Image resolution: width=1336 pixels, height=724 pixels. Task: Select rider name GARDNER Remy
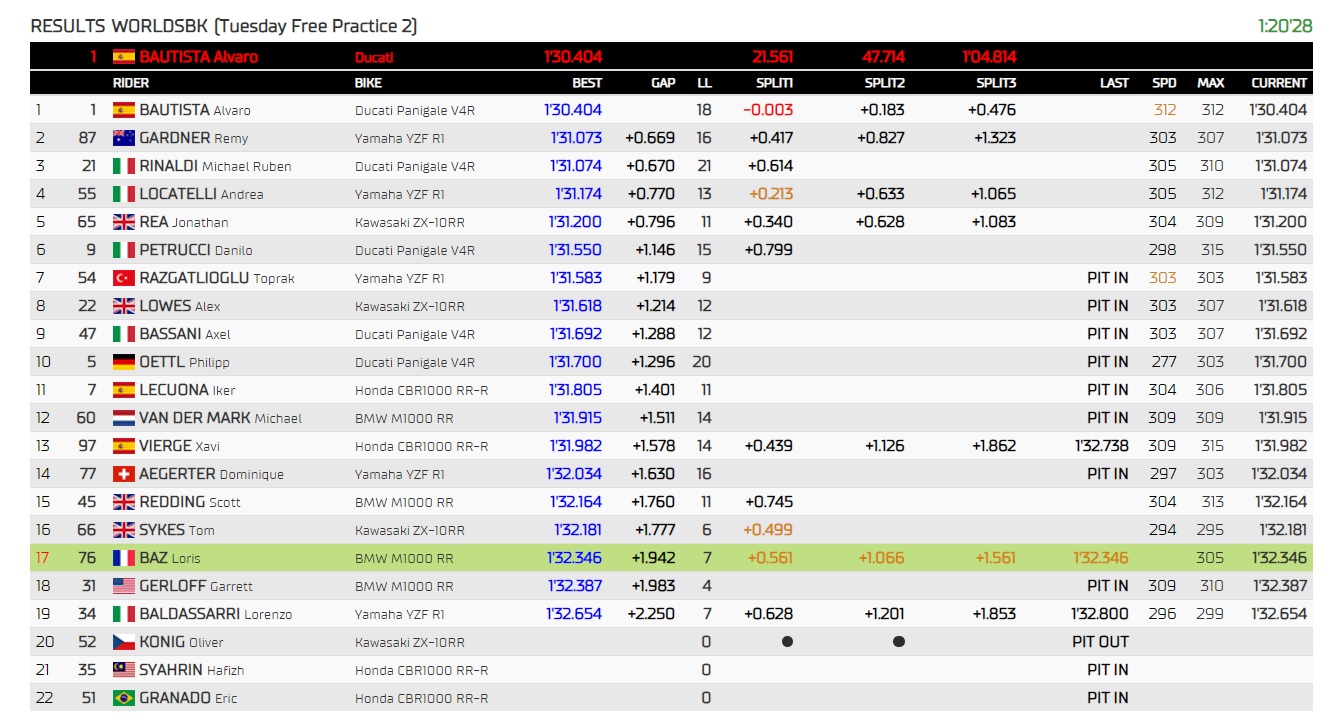click(x=194, y=138)
